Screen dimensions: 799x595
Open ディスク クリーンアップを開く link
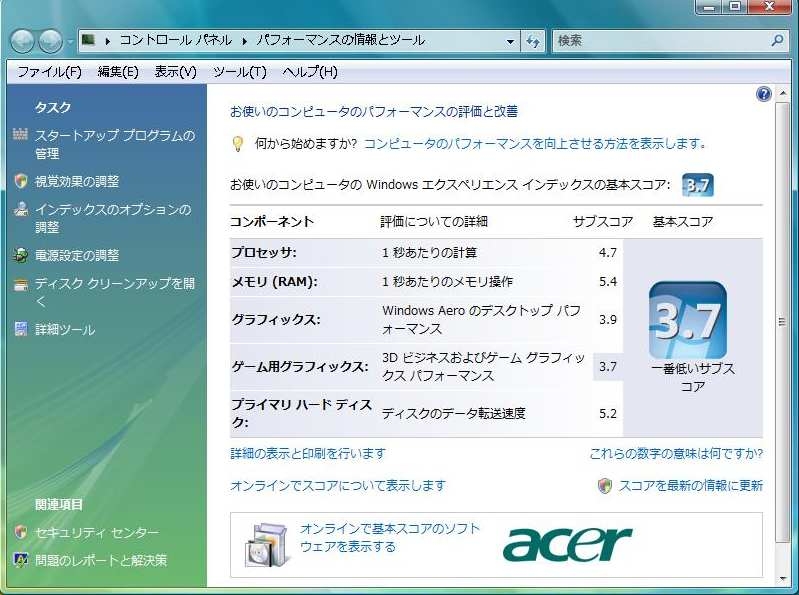click(115, 292)
